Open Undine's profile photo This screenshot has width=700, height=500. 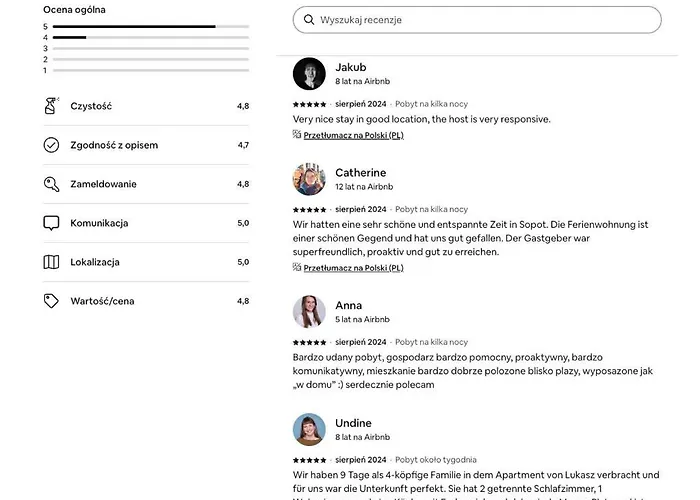309,429
